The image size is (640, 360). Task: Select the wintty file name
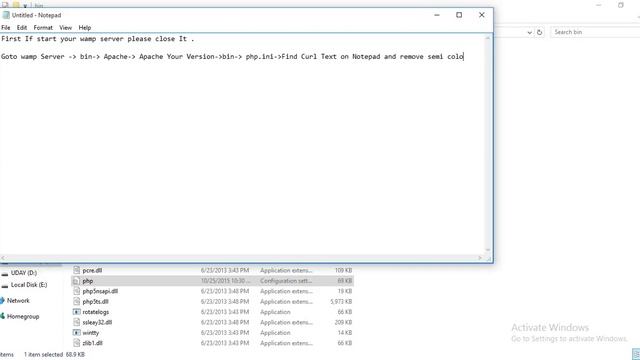[91, 333]
